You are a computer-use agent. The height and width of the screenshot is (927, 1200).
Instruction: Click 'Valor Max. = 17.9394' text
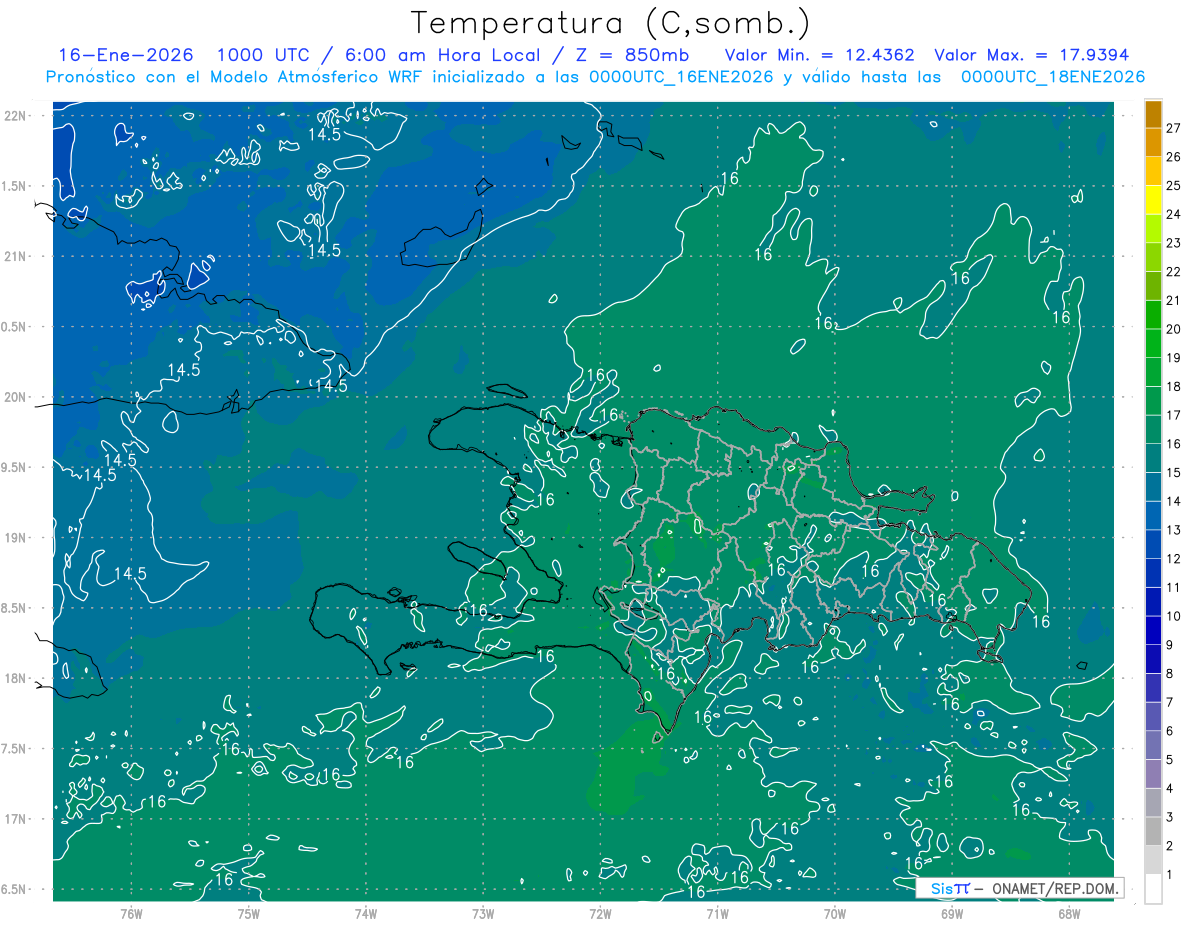[x=1031, y=55]
